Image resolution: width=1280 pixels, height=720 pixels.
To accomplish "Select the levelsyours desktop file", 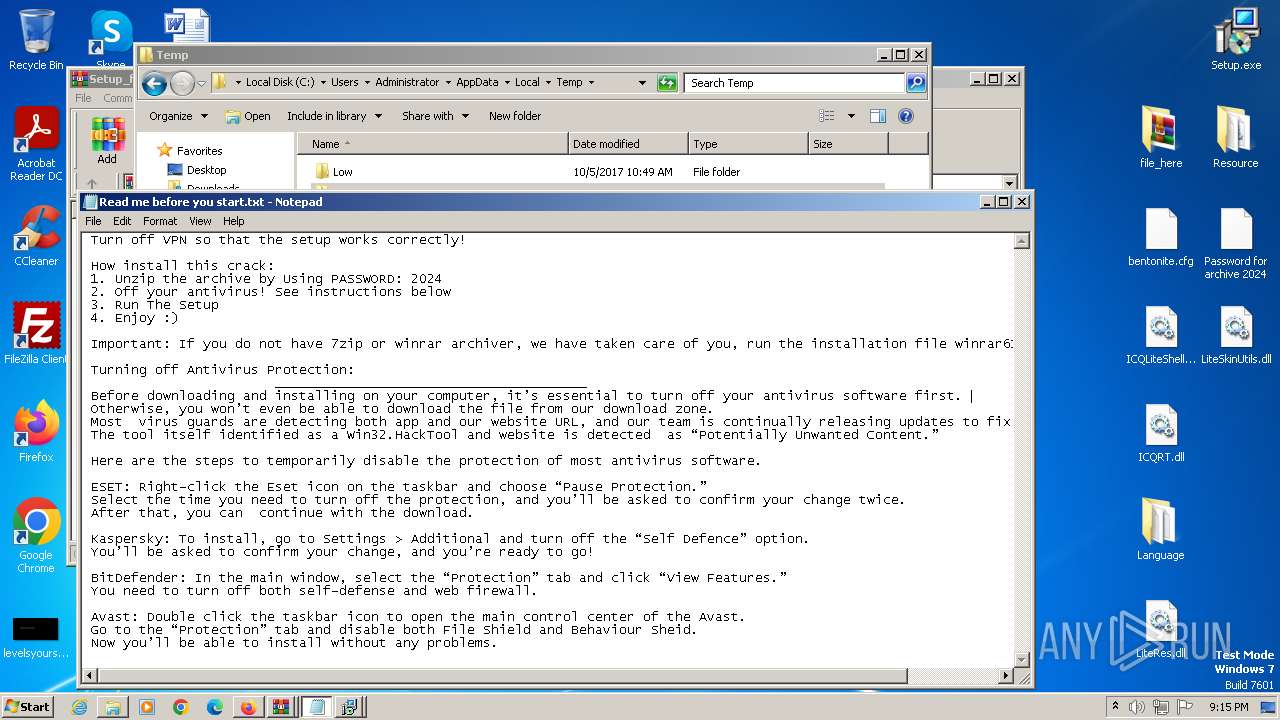I will (36, 636).
